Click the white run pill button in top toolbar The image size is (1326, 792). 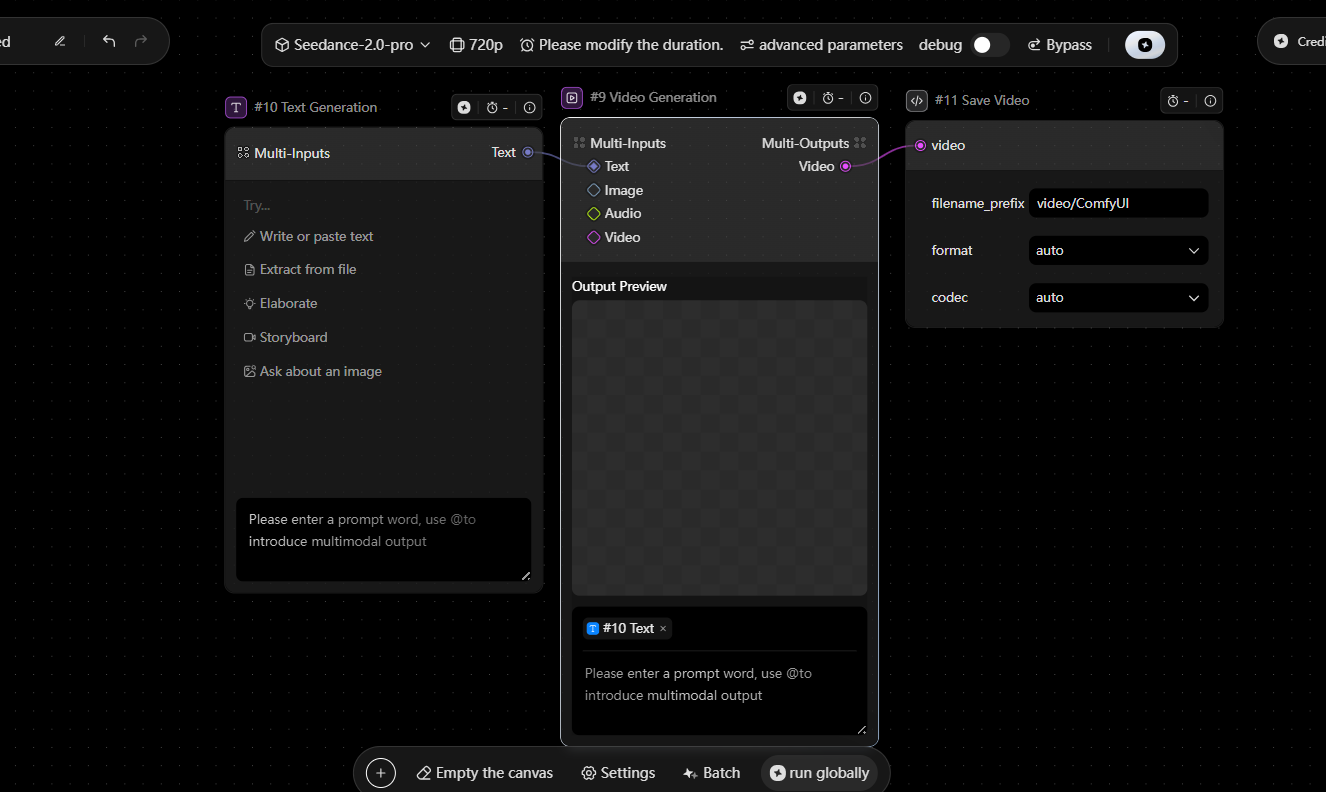click(1145, 45)
